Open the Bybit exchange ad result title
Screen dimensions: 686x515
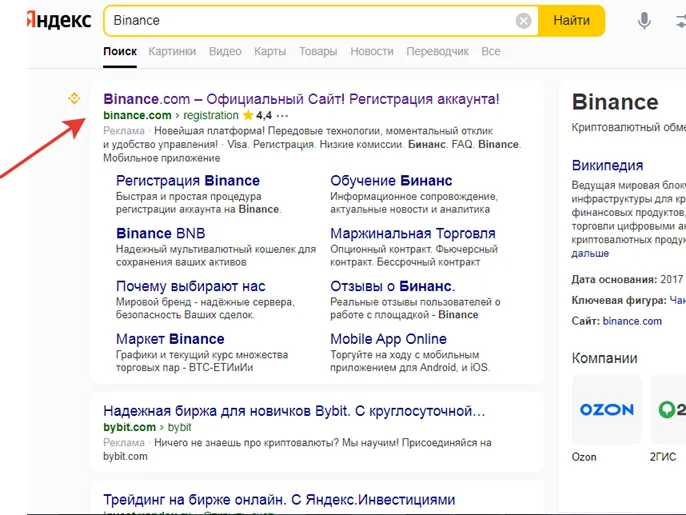295,410
